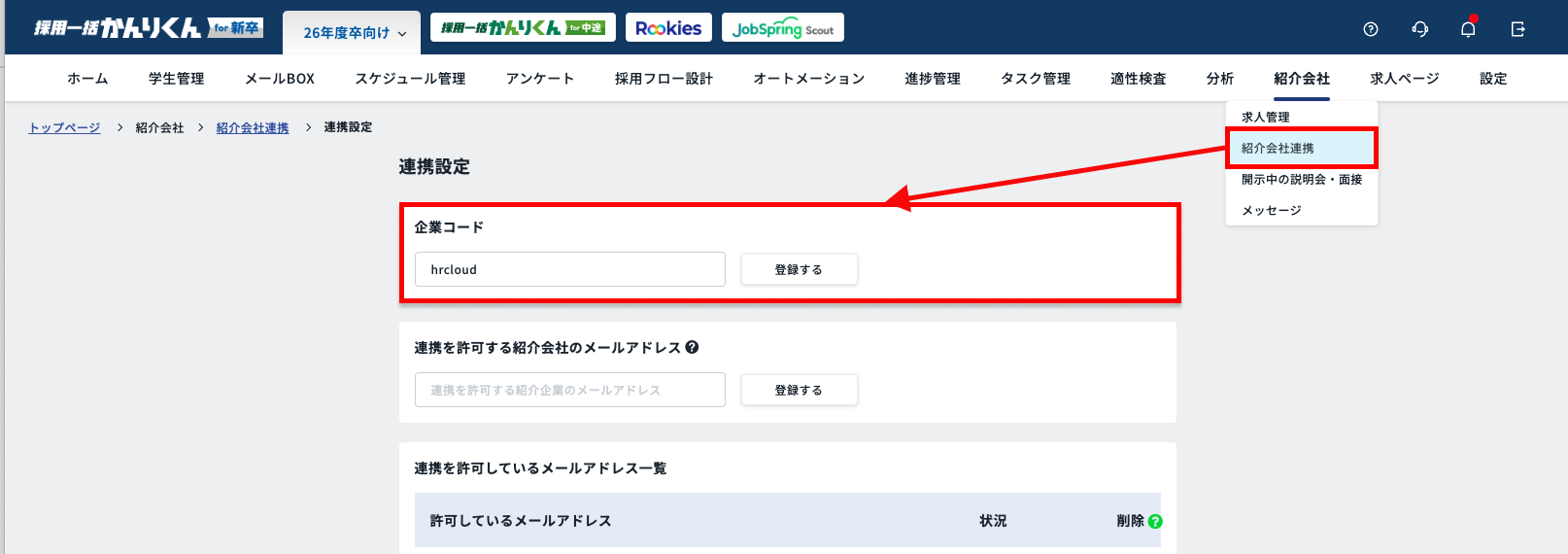1568x554 pixels.
Task: Focus the 紹介会社 email address input field
Action: 569,390
